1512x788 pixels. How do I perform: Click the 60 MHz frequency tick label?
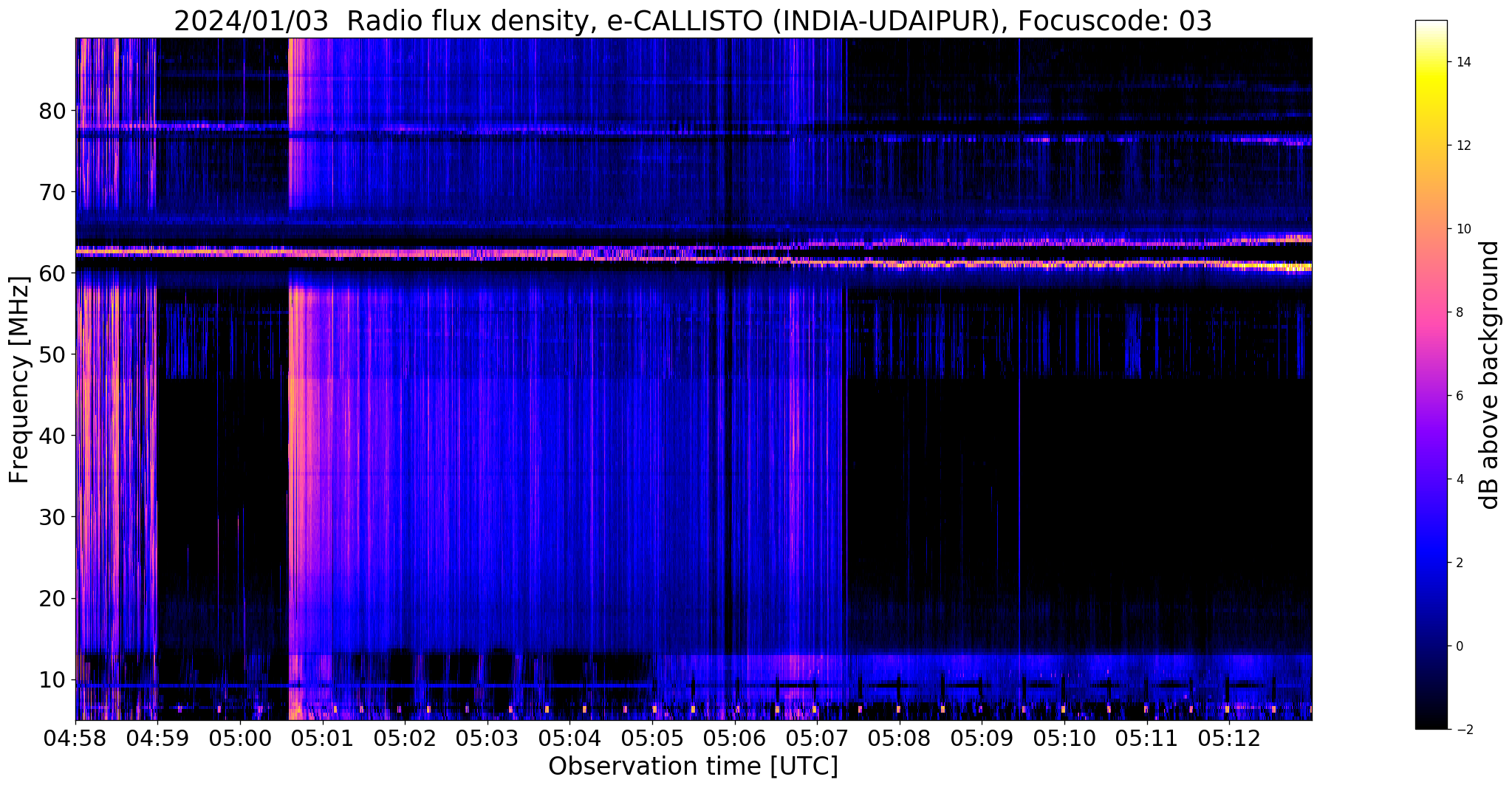[x=52, y=273]
